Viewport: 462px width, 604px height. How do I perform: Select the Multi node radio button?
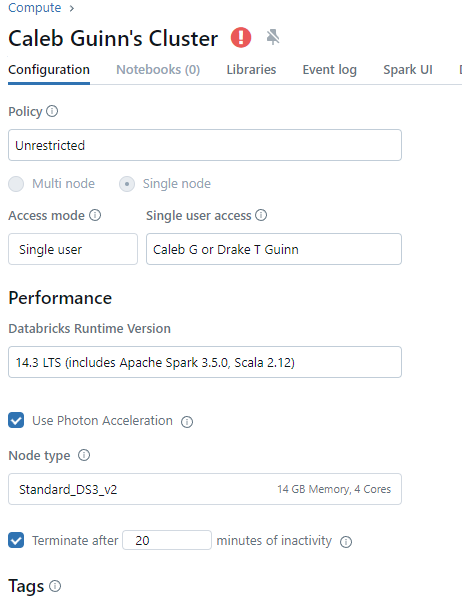16,184
